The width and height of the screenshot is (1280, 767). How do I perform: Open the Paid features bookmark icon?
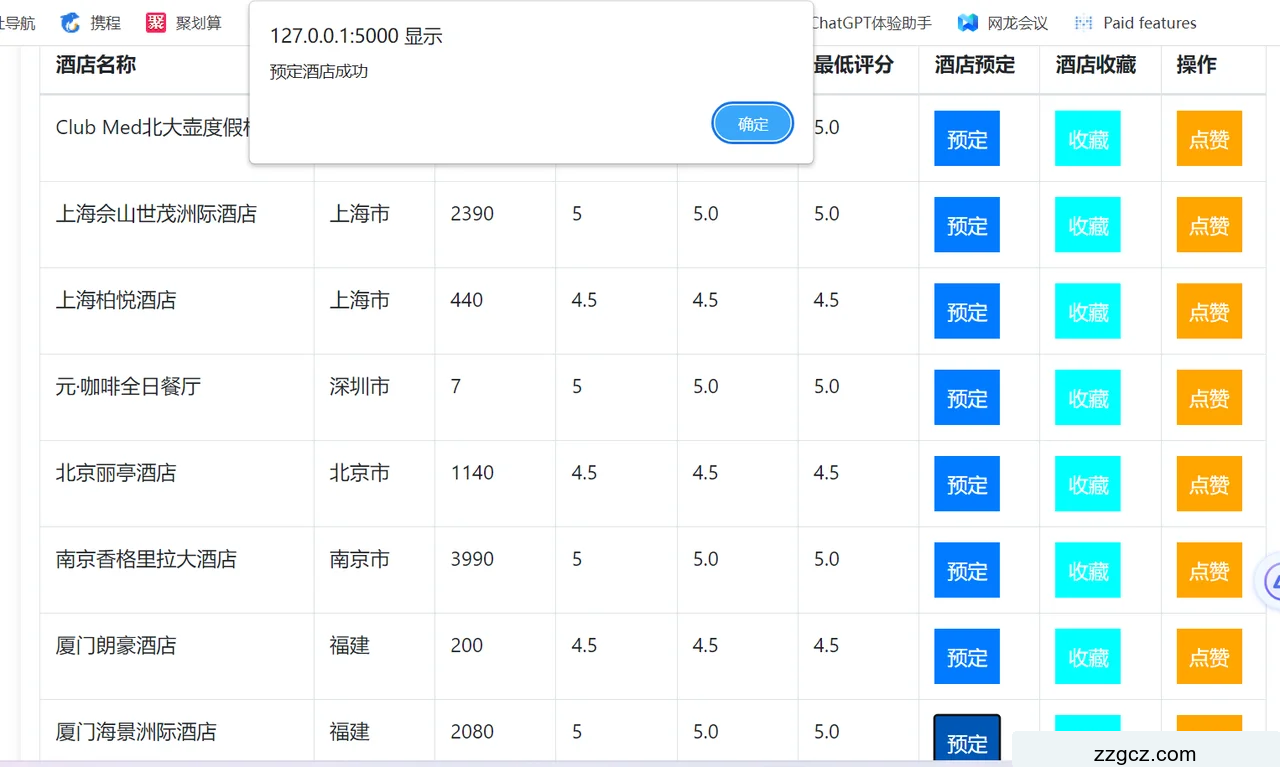[x=1083, y=22]
